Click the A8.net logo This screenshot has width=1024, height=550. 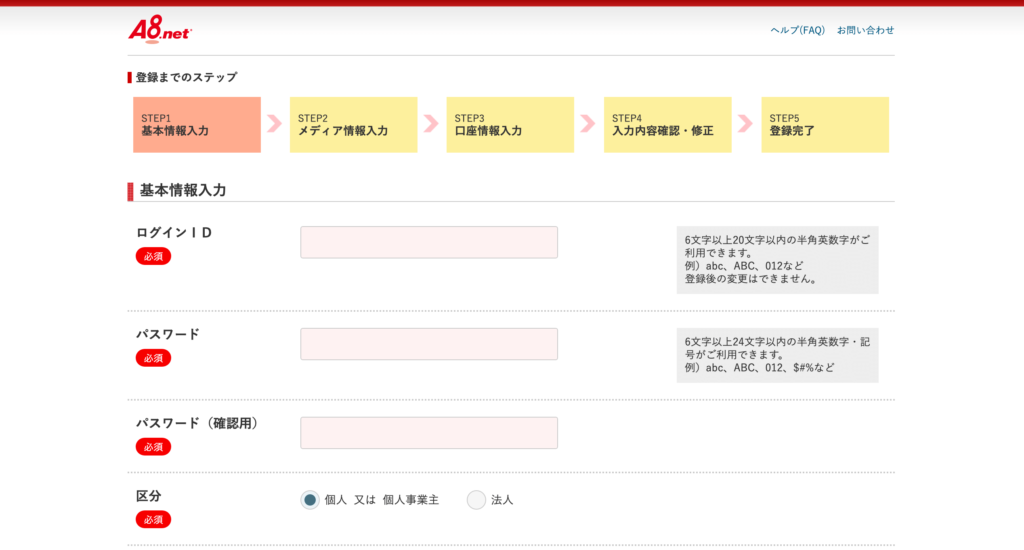pos(159,30)
